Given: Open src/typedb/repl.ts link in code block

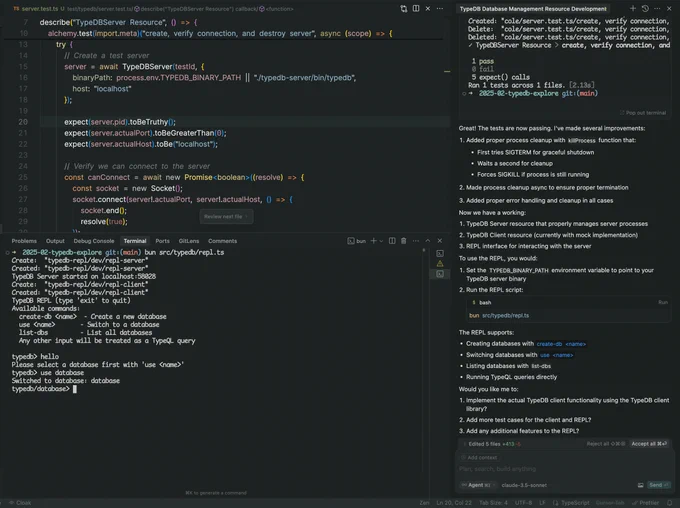Looking at the screenshot, I should [x=505, y=315].
